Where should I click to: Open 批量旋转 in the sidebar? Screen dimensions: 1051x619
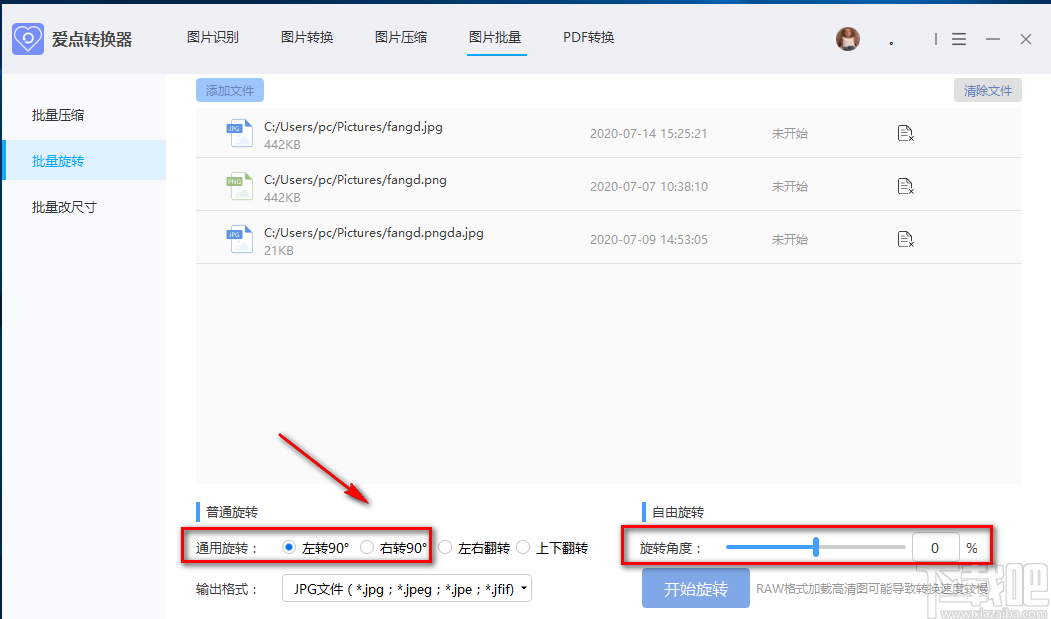coord(84,161)
